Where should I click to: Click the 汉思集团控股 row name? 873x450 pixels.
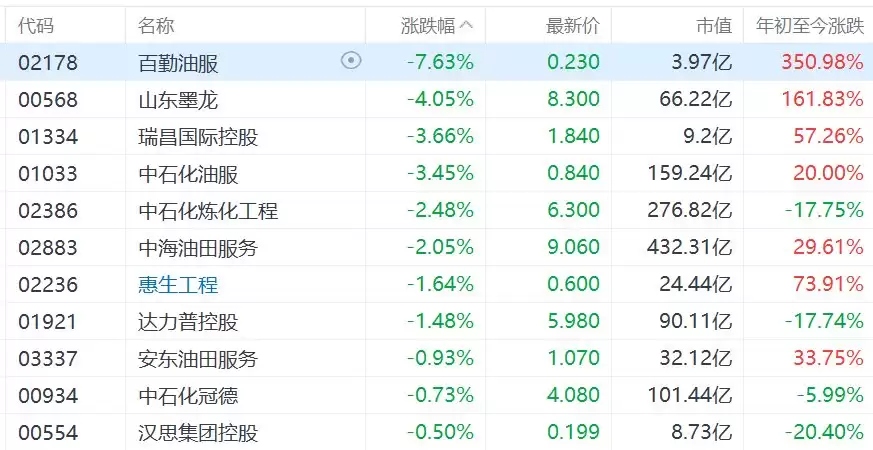[x=197, y=432]
